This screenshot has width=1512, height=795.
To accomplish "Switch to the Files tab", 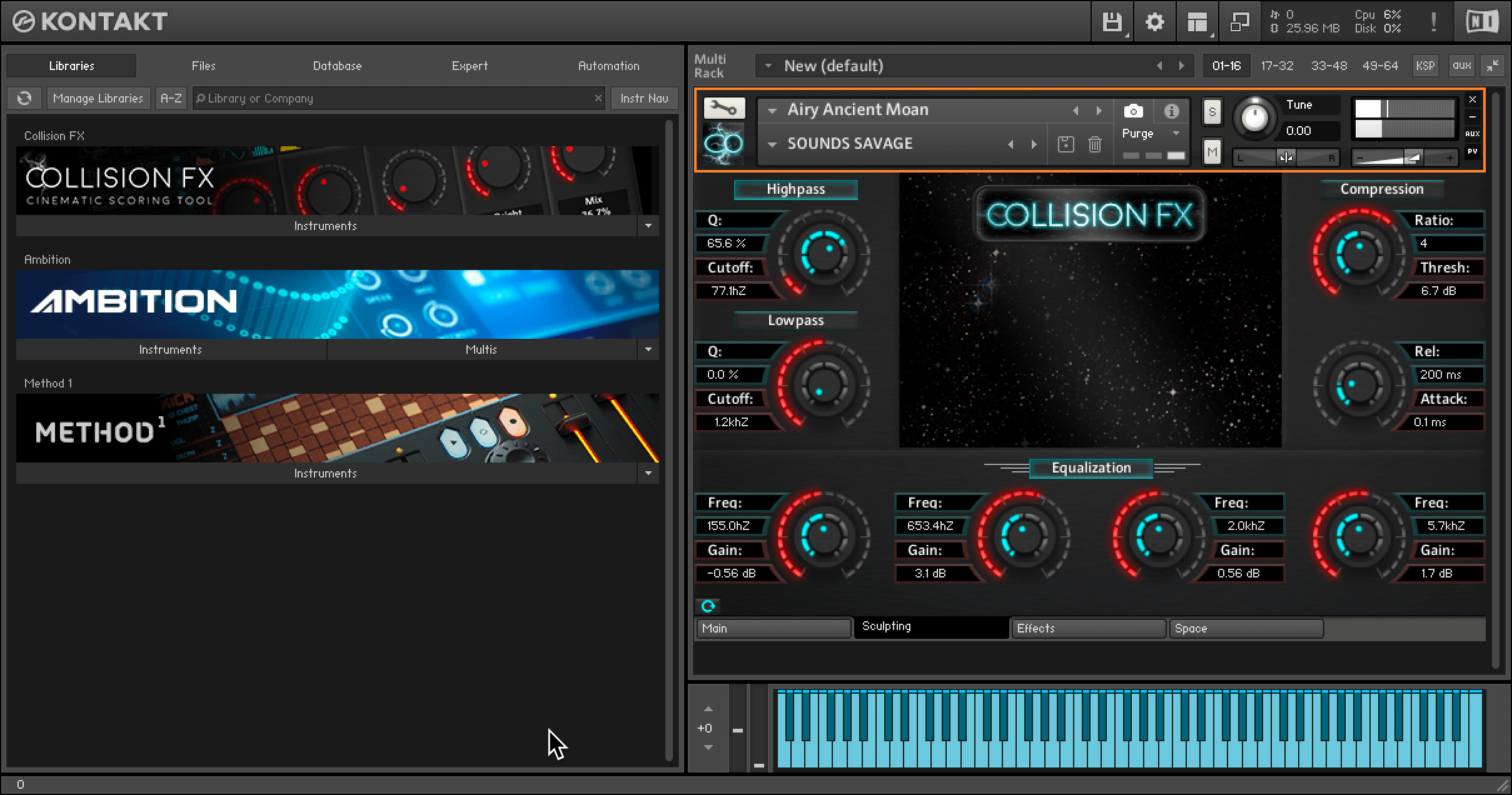I will tap(203, 66).
